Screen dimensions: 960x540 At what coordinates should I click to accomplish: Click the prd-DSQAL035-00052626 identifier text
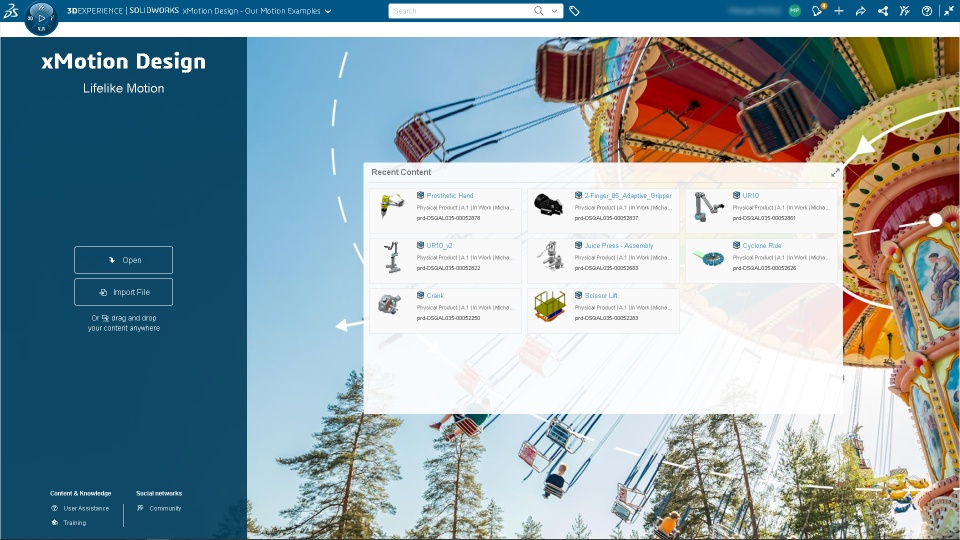pyautogui.click(x=764, y=268)
